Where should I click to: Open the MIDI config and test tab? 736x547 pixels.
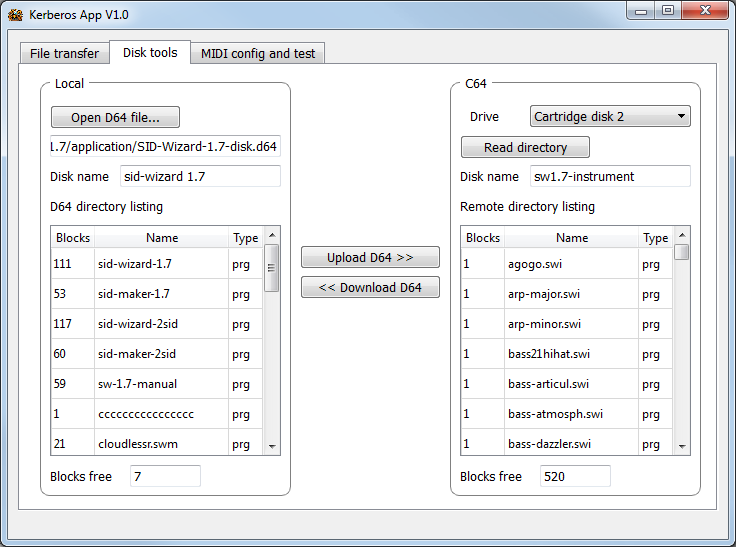tap(259, 53)
